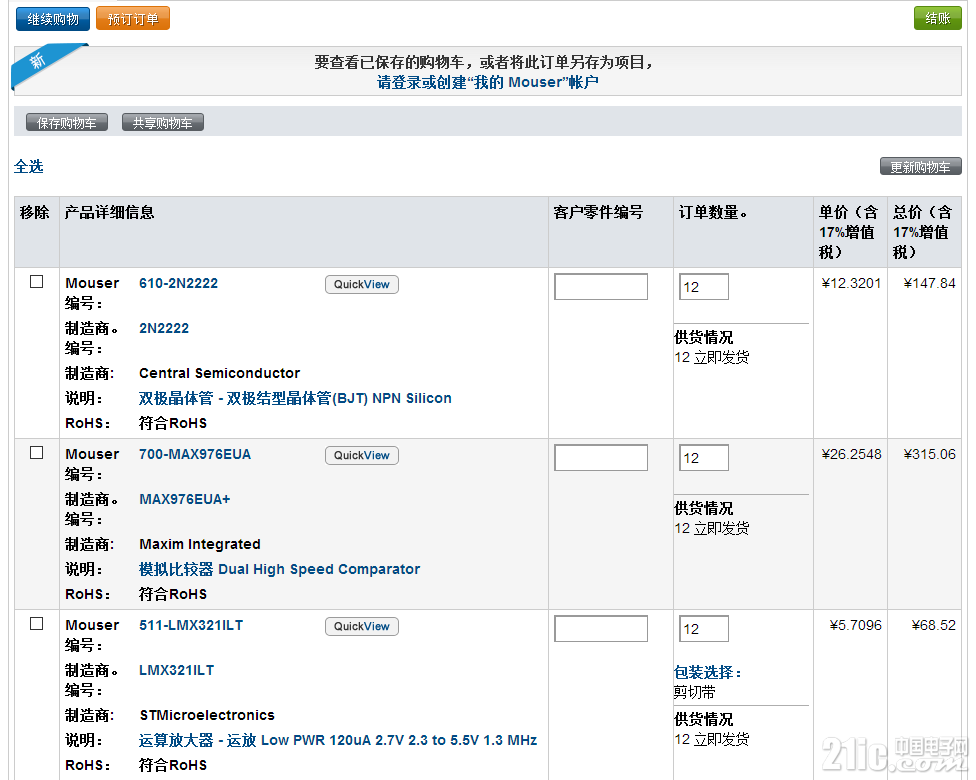Select the Maxim Integrated manufacturer text

pos(200,544)
